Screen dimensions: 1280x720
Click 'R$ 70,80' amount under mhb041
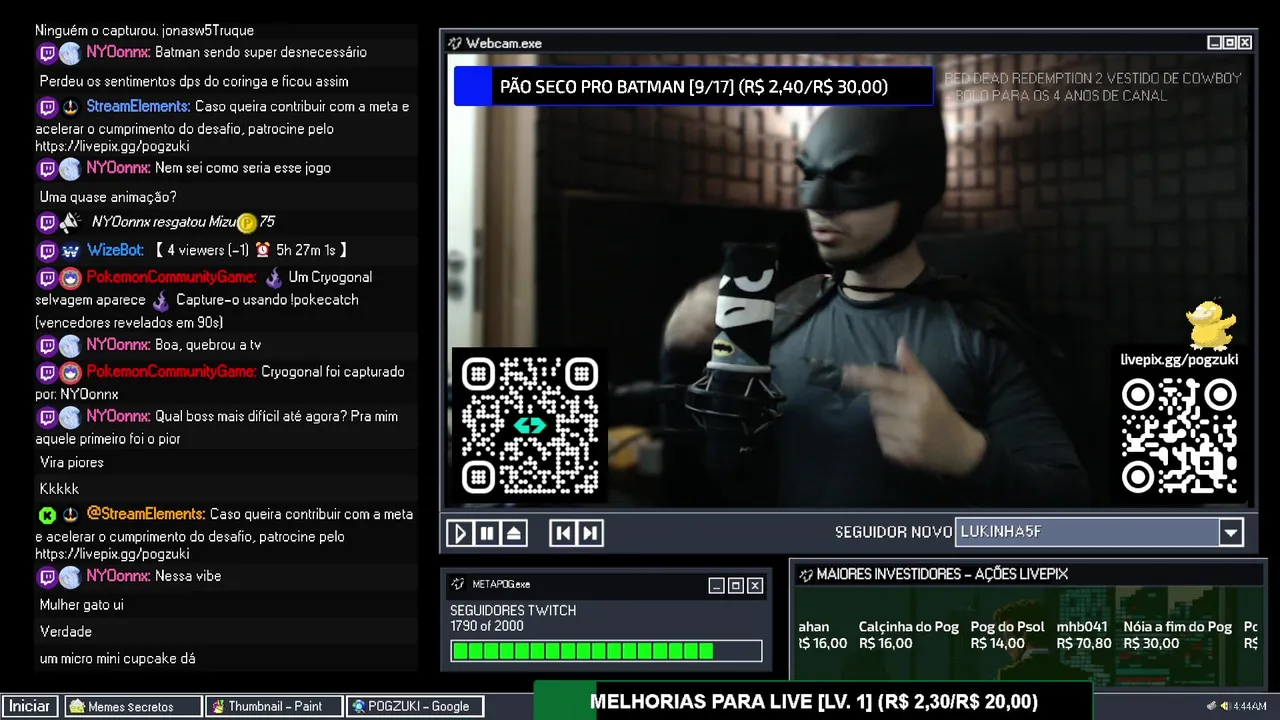[1084, 643]
